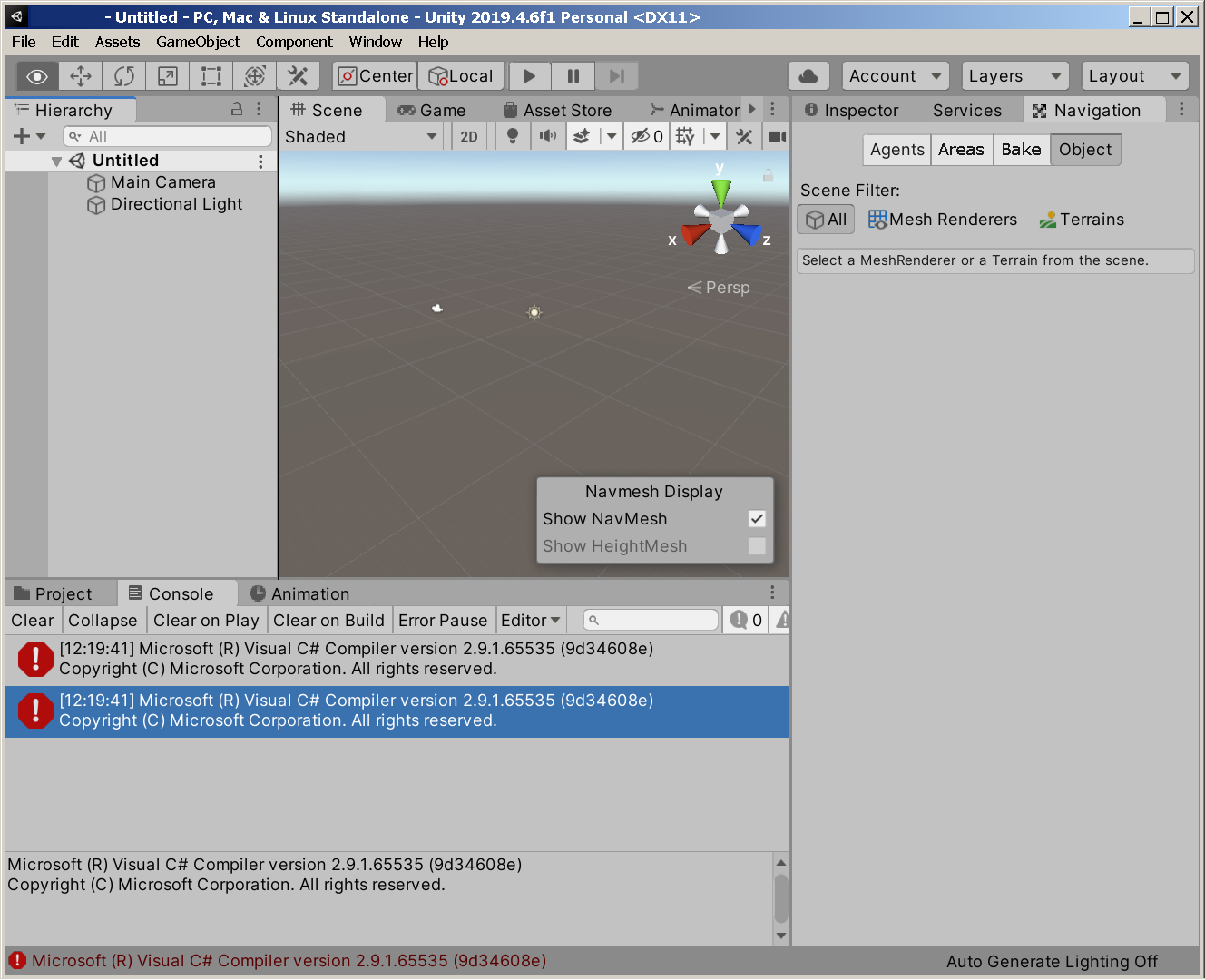1205x980 pixels.
Task: Select the Rotate tool
Action: (x=124, y=76)
